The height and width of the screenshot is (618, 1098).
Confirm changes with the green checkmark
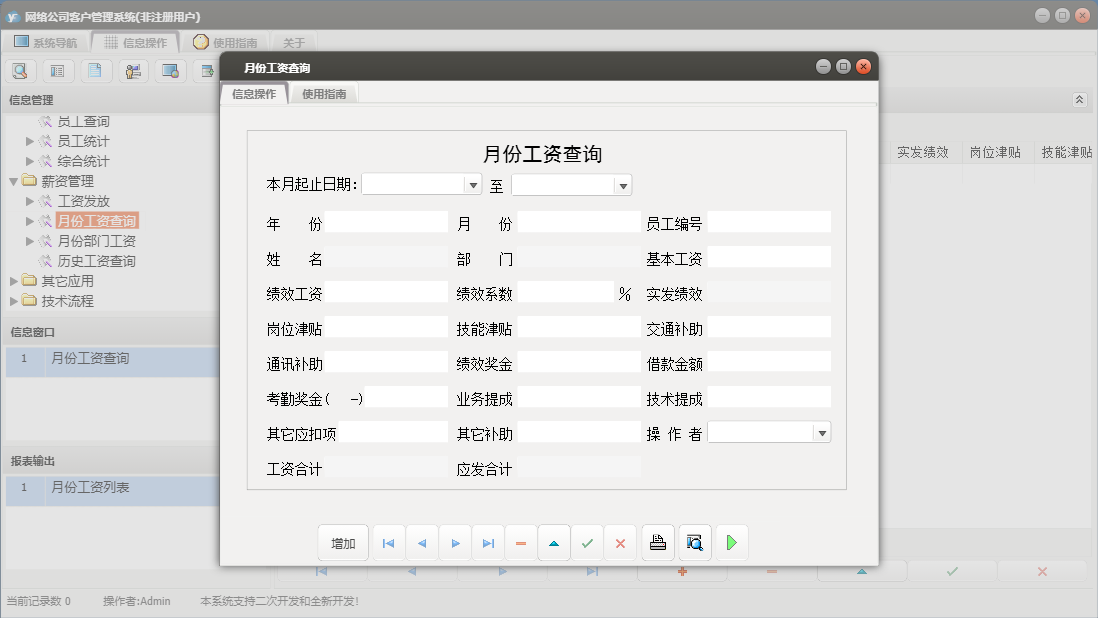point(587,542)
